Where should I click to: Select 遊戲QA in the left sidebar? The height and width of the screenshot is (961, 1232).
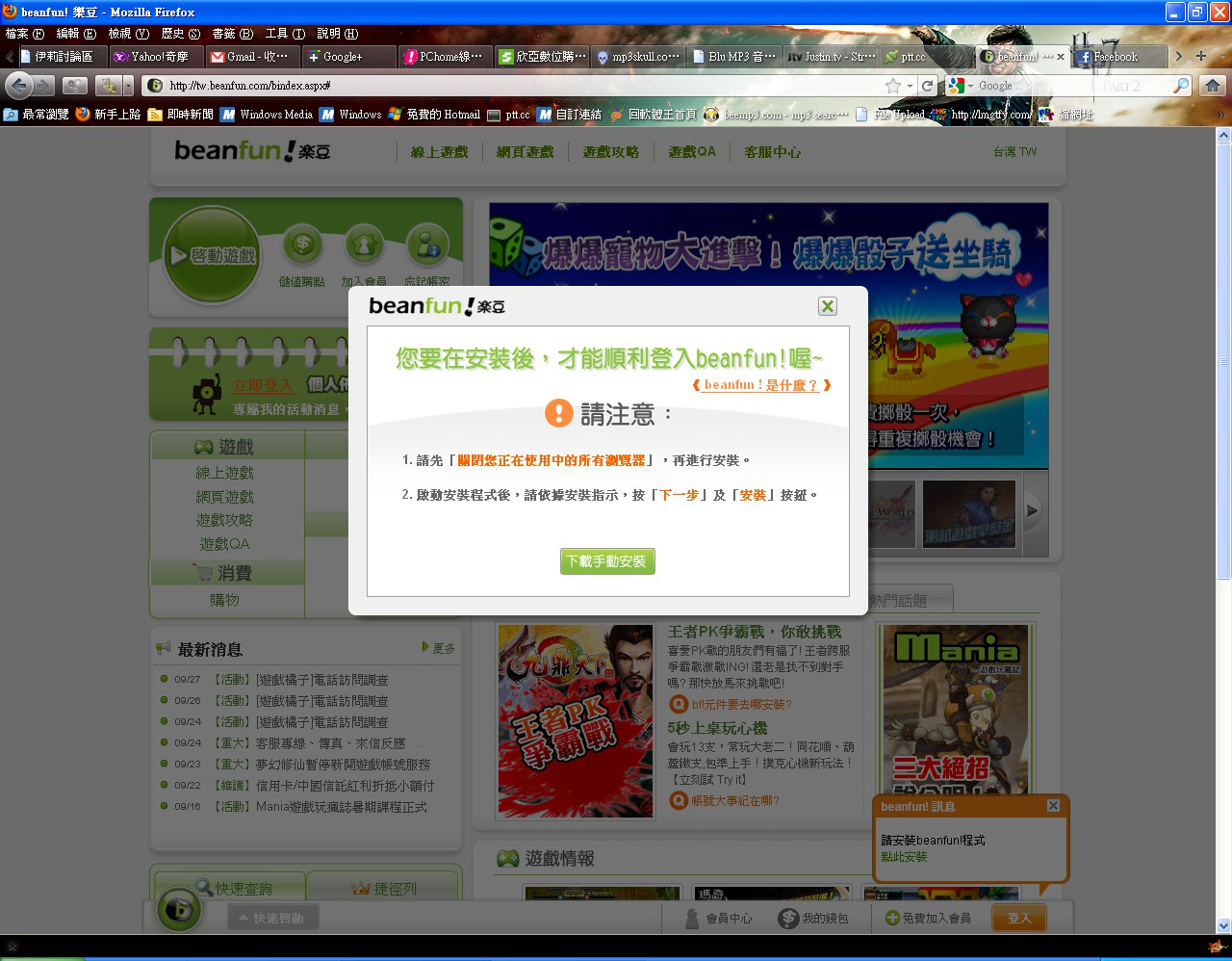click(224, 544)
